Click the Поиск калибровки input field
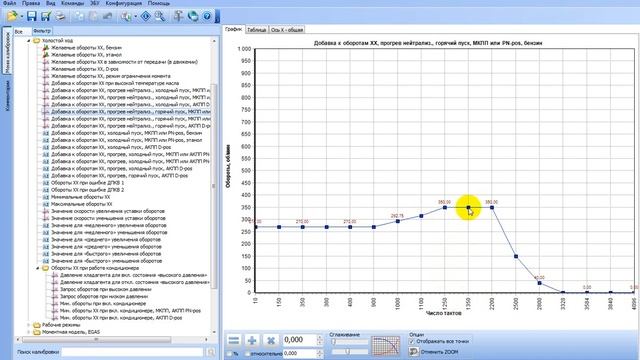Viewport: 640px width, 360px height. 132,352
